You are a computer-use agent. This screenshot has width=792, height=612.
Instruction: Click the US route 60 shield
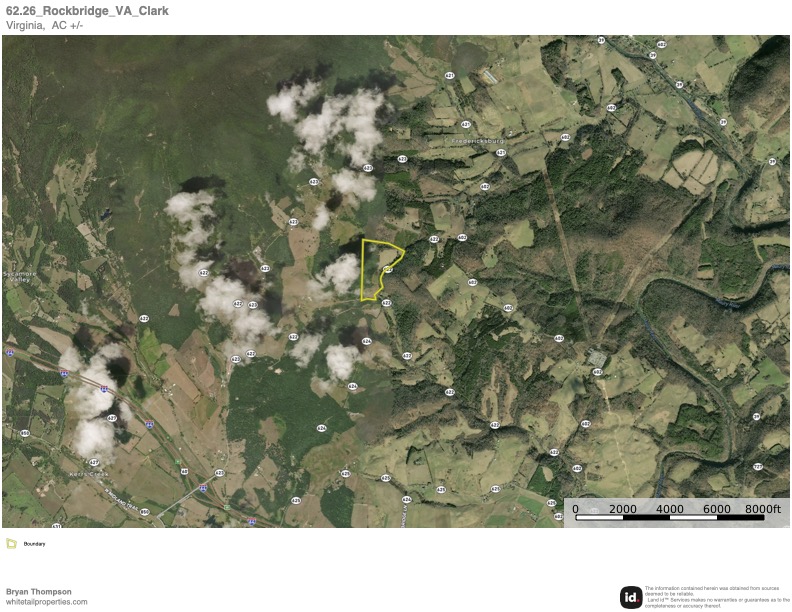[184, 471]
